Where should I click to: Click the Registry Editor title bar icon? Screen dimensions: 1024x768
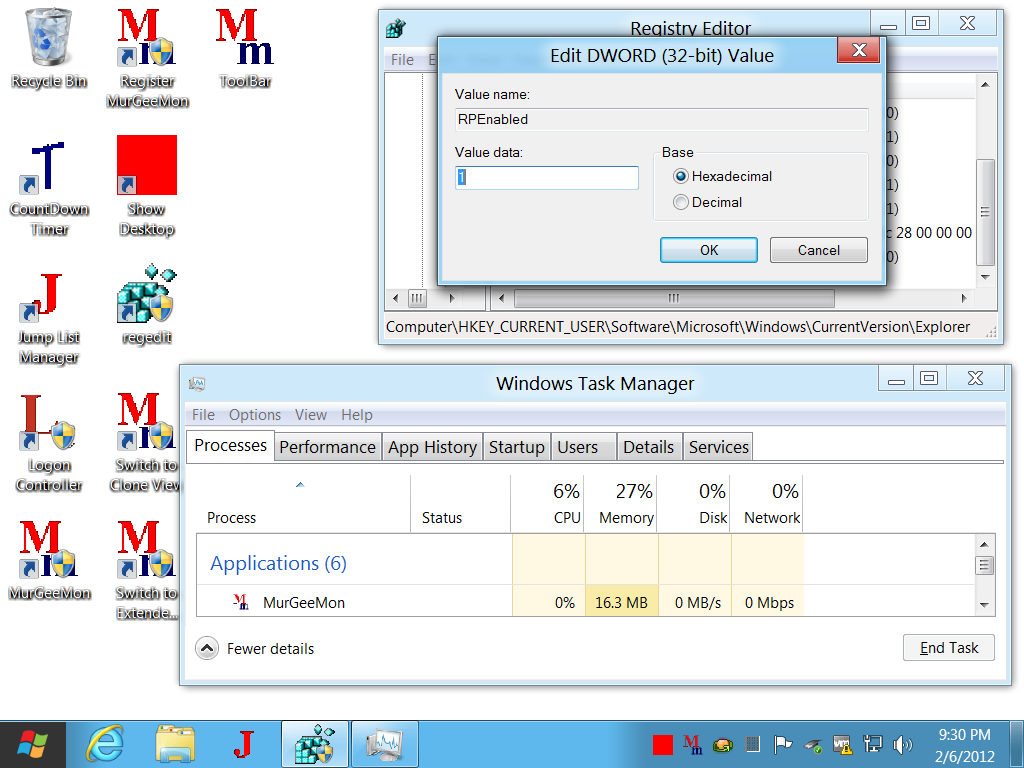(396, 29)
